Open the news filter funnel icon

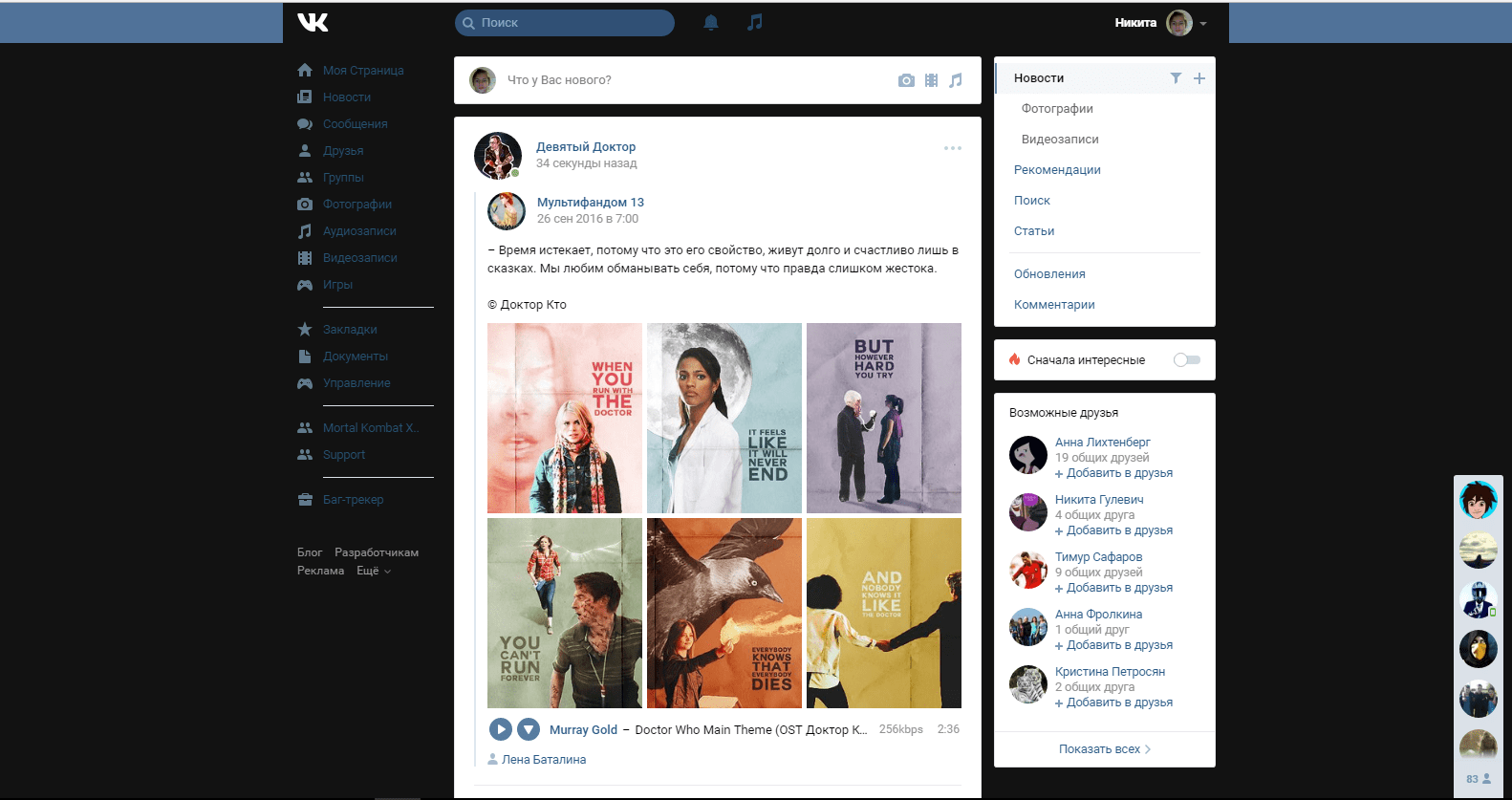click(1176, 78)
